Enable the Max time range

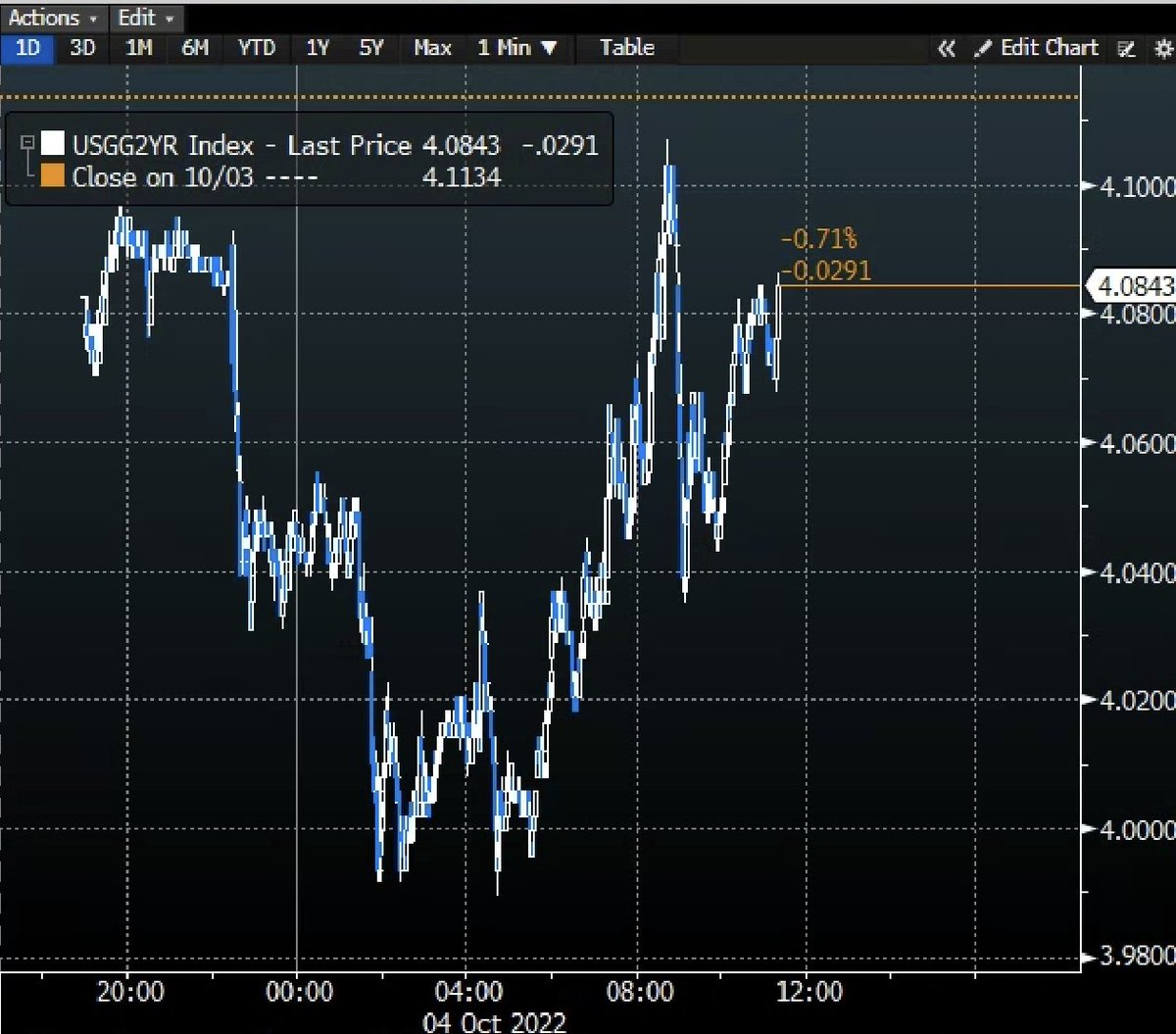(431, 47)
